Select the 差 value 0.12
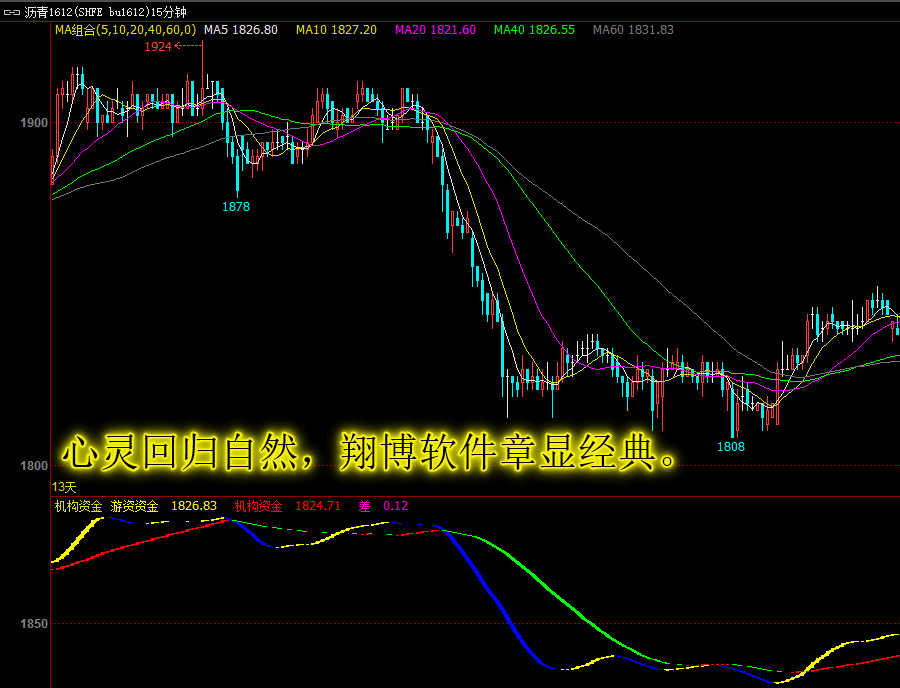Image resolution: width=900 pixels, height=688 pixels. pyautogui.click(x=395, y=506)
